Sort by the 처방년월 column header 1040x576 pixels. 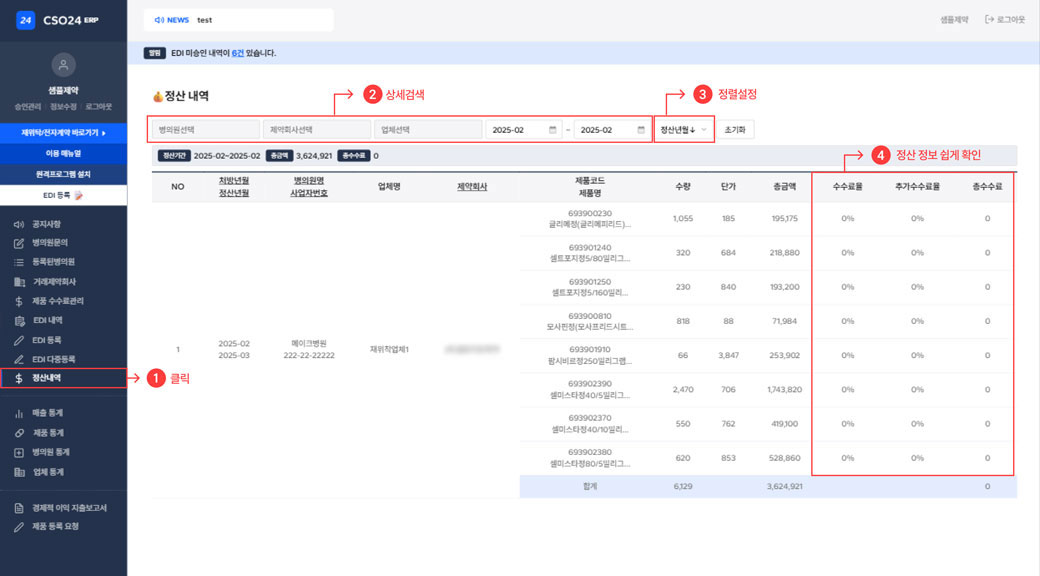[234, 180]
